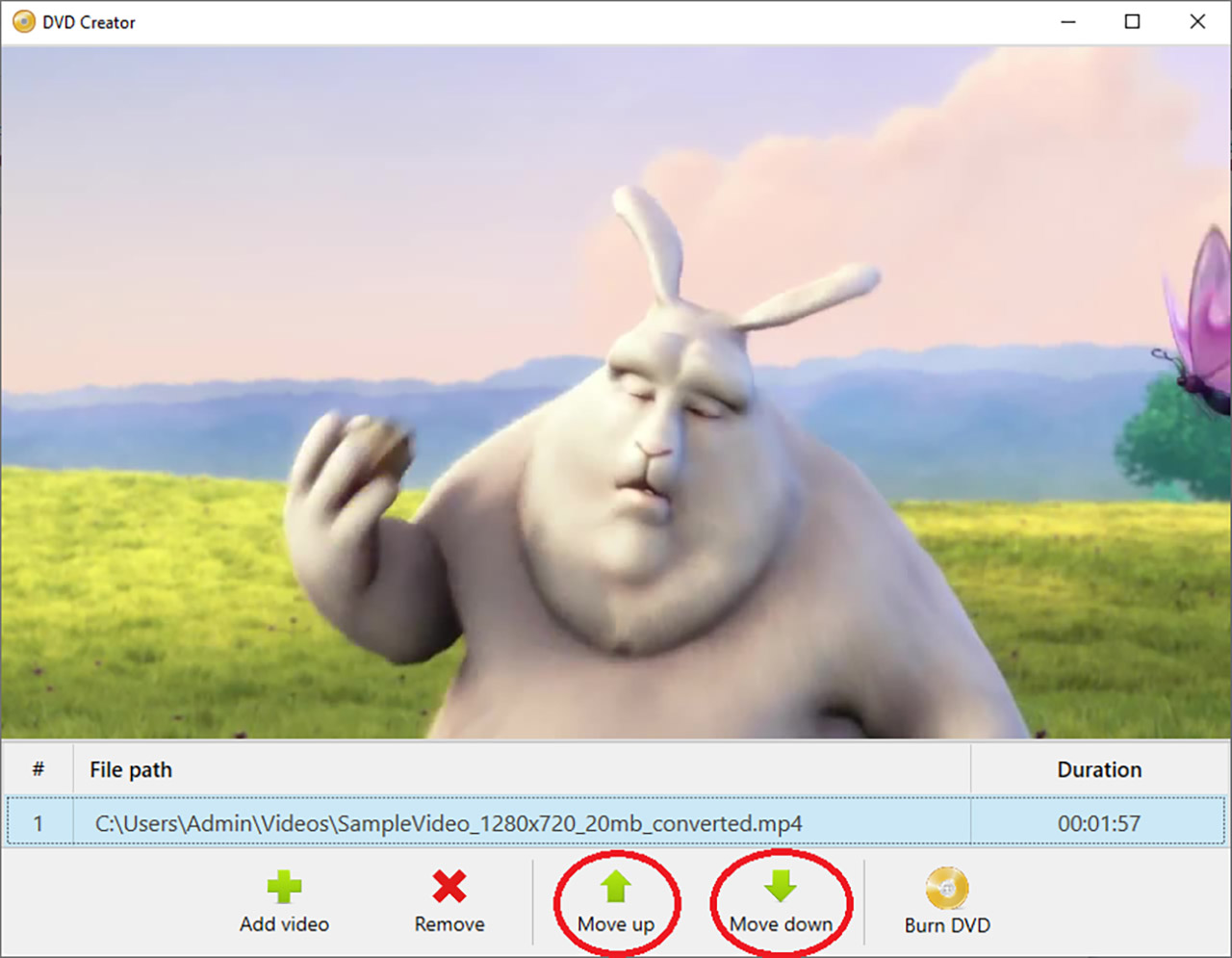Click the File path column header
Image resolution: width=1232 pixels, height=958 pixels.
(131, 769)
